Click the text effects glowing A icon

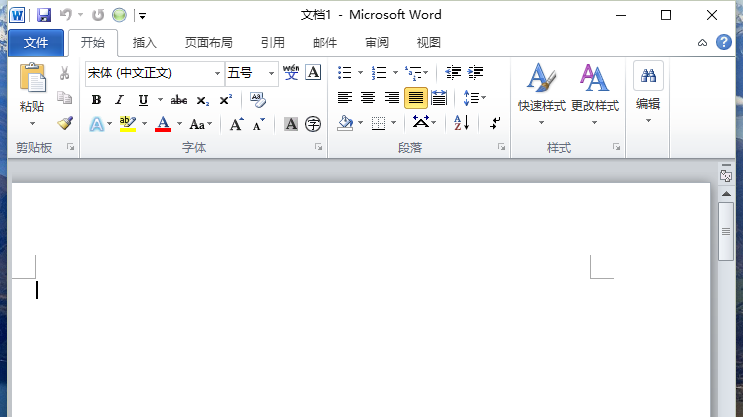pos(97,125)
